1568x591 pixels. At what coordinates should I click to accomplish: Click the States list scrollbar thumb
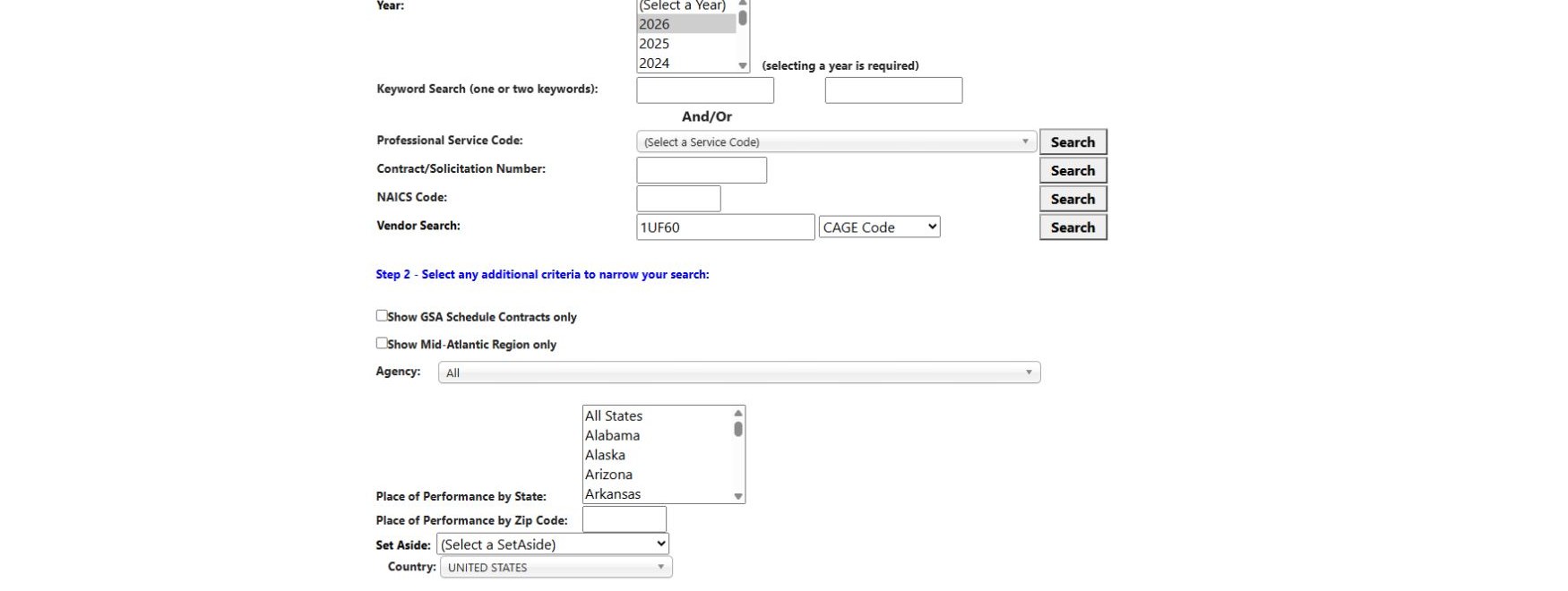[x=738, y=429]
